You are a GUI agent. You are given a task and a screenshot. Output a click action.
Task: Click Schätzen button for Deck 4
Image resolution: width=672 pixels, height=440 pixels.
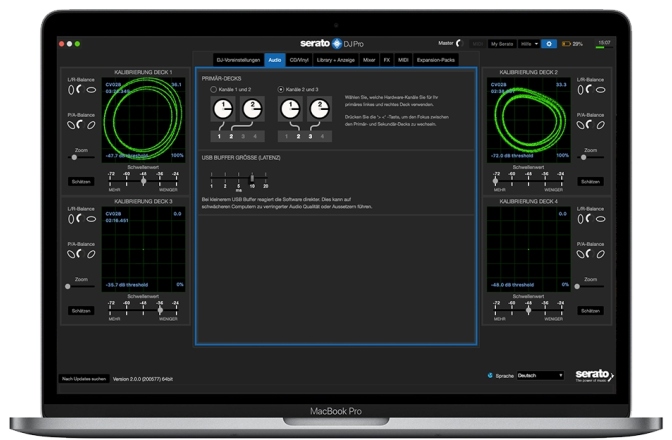[590, 311]
